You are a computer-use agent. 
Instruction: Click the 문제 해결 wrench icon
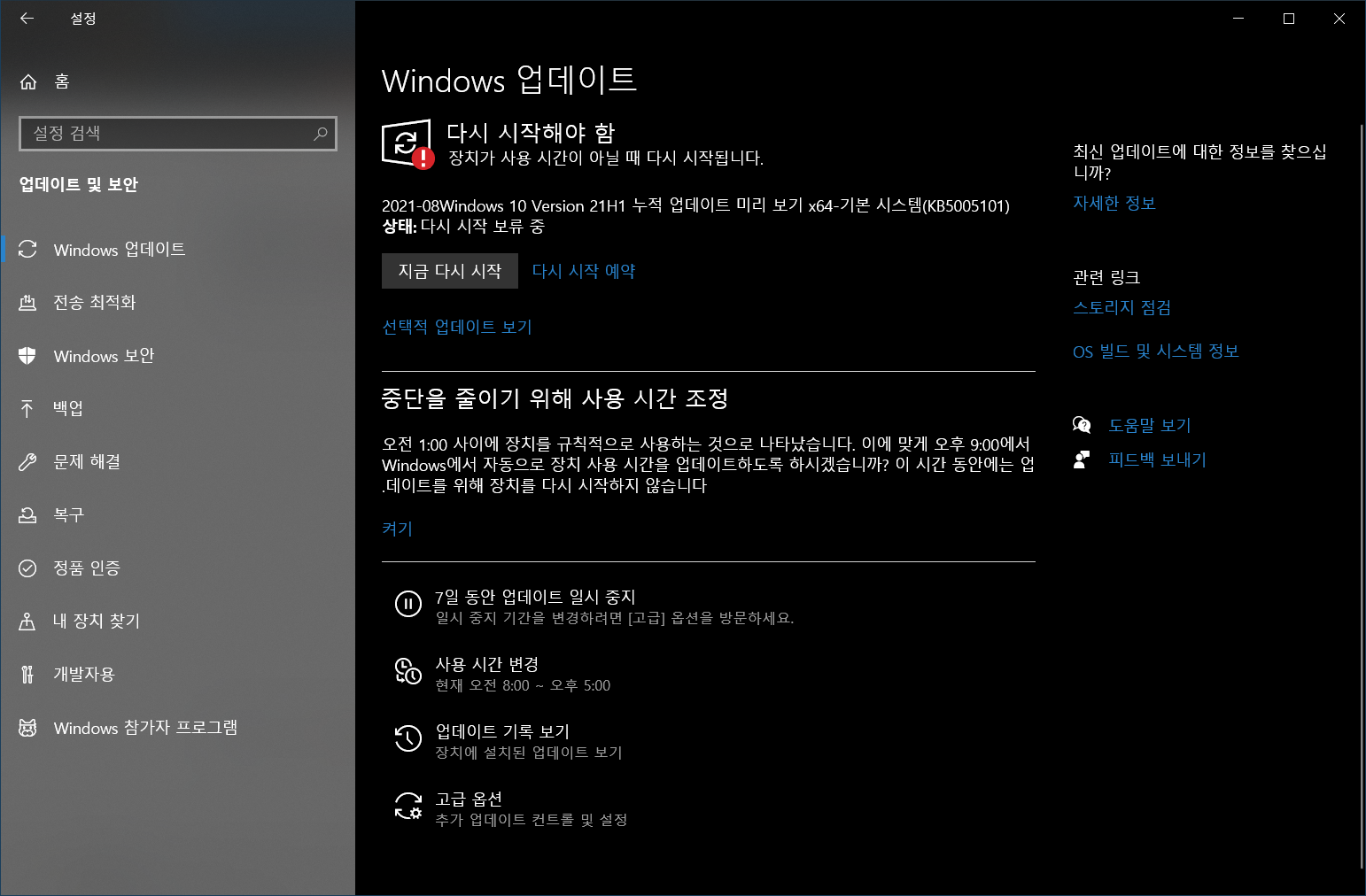27,462
